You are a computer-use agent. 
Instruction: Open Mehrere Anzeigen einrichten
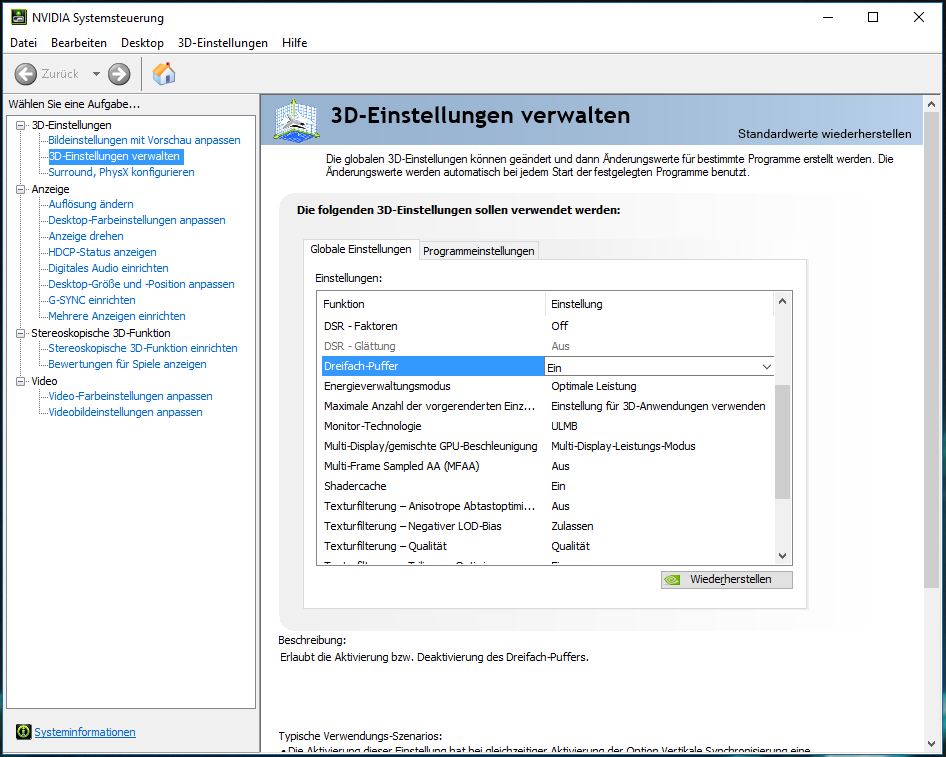[116, 316]
